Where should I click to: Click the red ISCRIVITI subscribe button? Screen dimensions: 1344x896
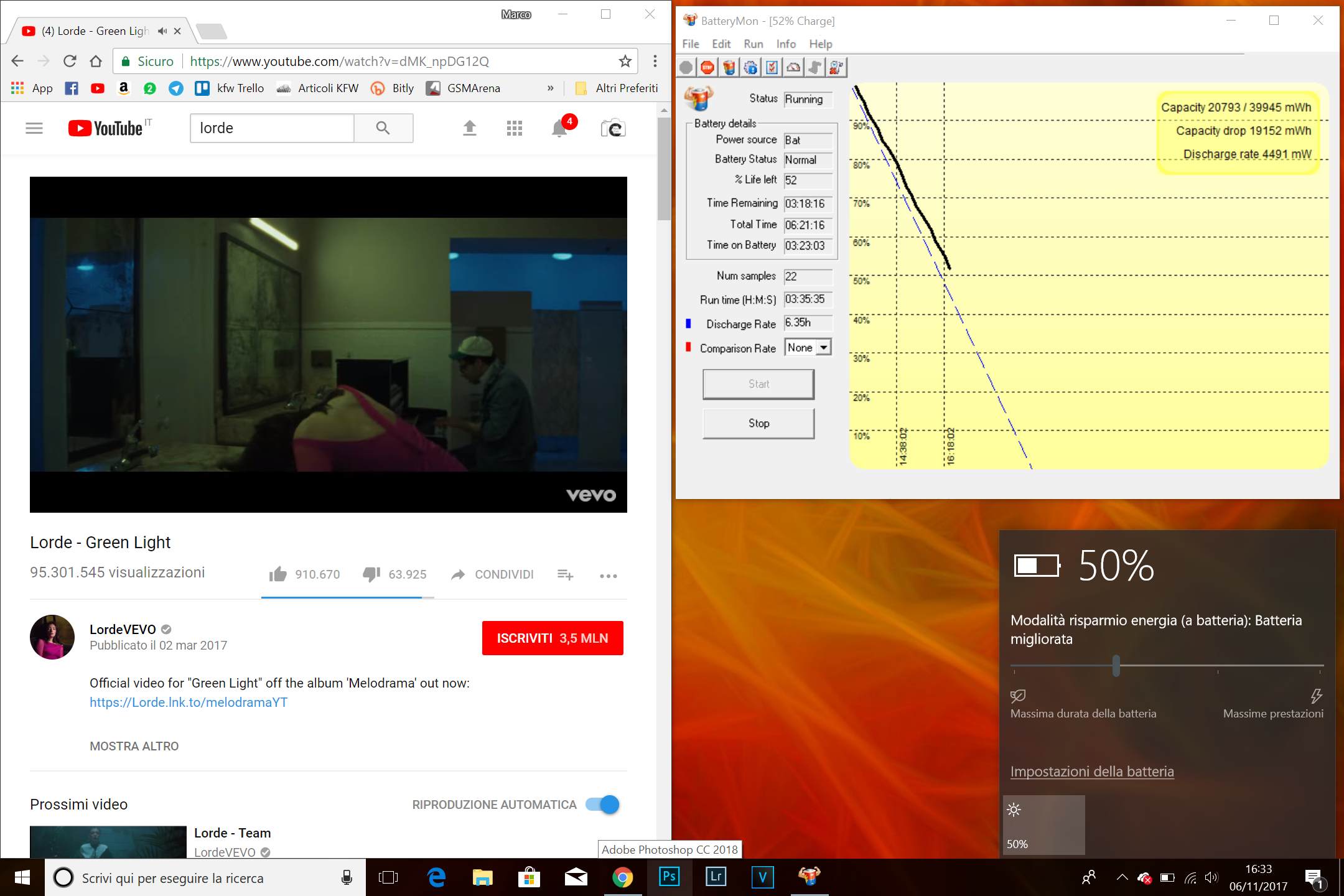553,638
